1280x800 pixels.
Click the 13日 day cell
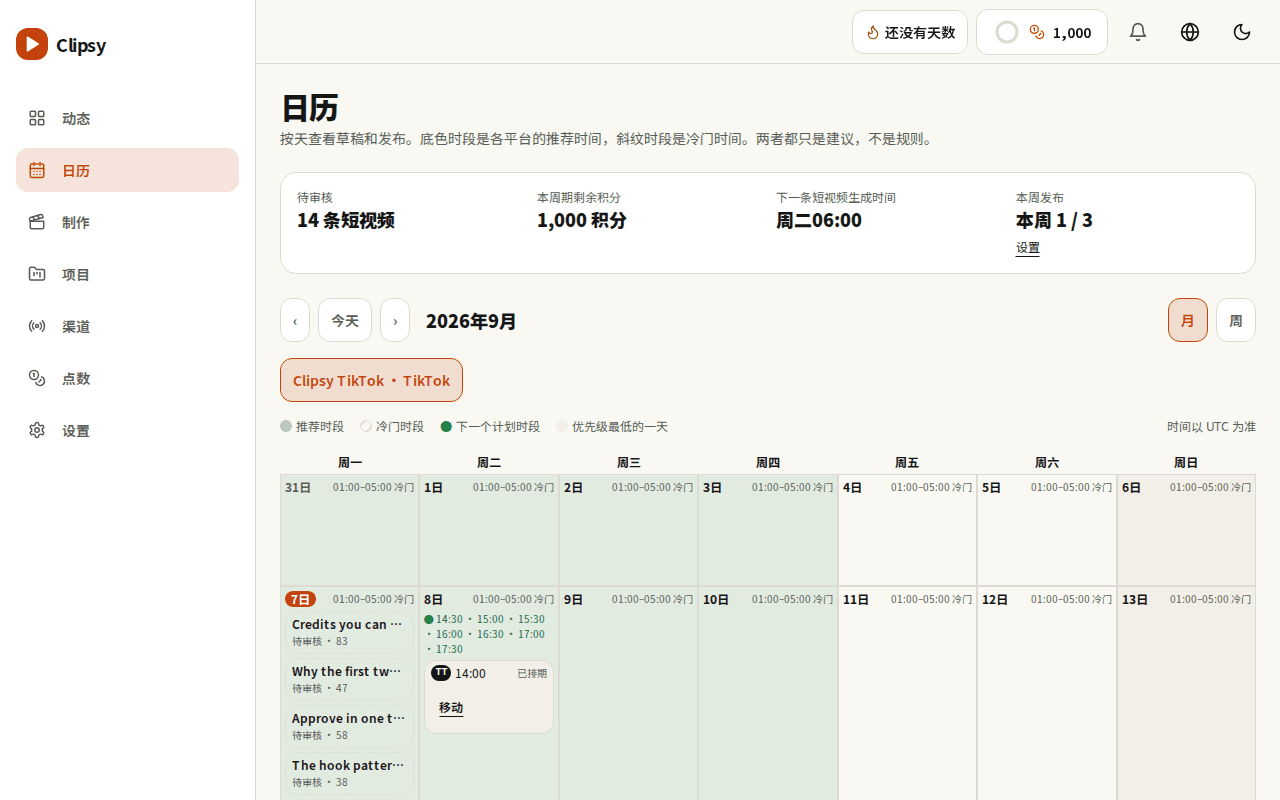pyautogui.click(x=1186, y=693)
